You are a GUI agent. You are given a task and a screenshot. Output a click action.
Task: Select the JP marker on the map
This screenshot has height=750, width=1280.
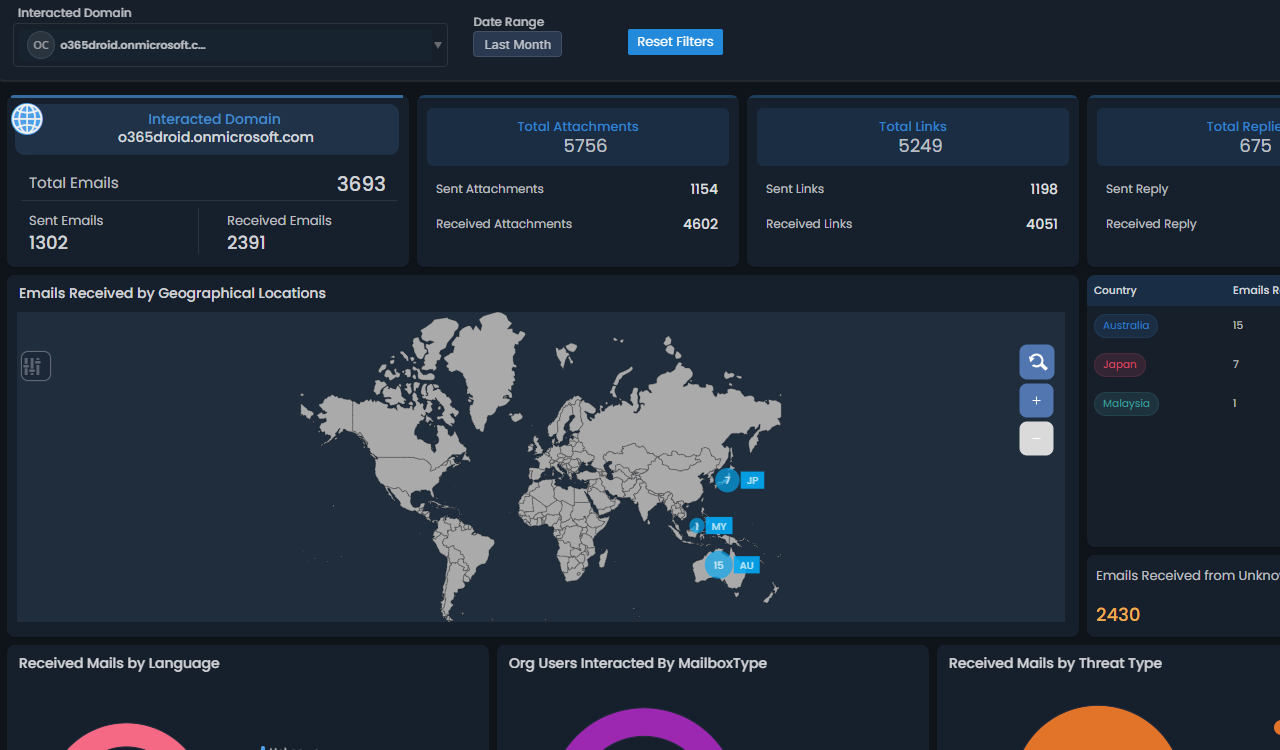coord(752,480)
